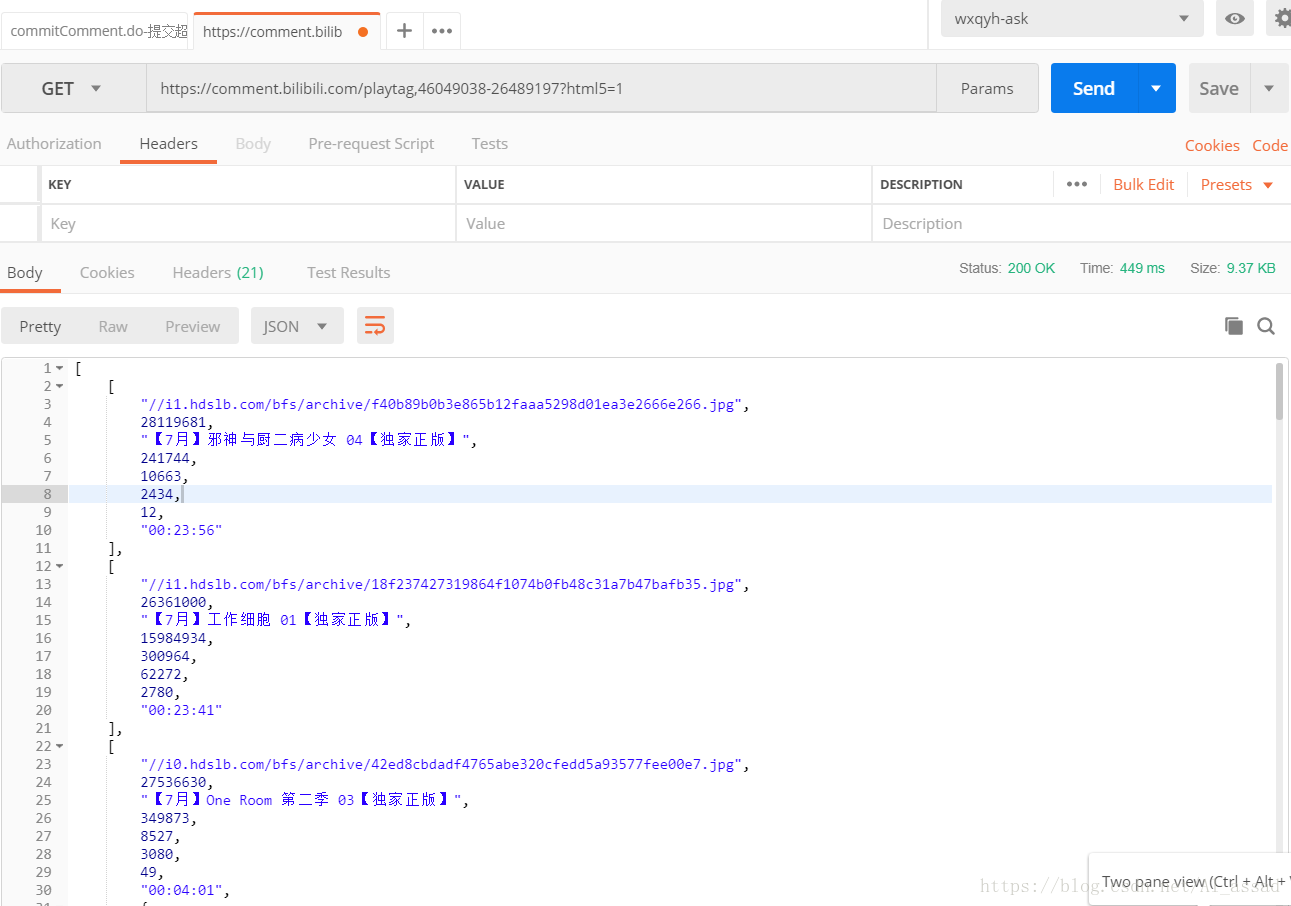
Task: Click the 200 OK status text
Action: pyautogui.click(x=1031, y=268)
